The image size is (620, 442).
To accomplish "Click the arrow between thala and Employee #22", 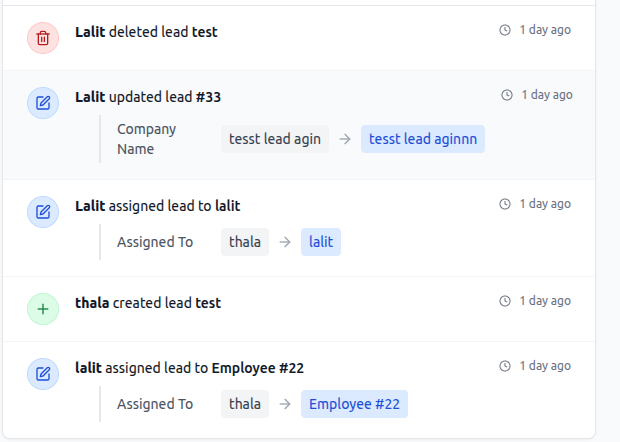I will coord(285,404).
